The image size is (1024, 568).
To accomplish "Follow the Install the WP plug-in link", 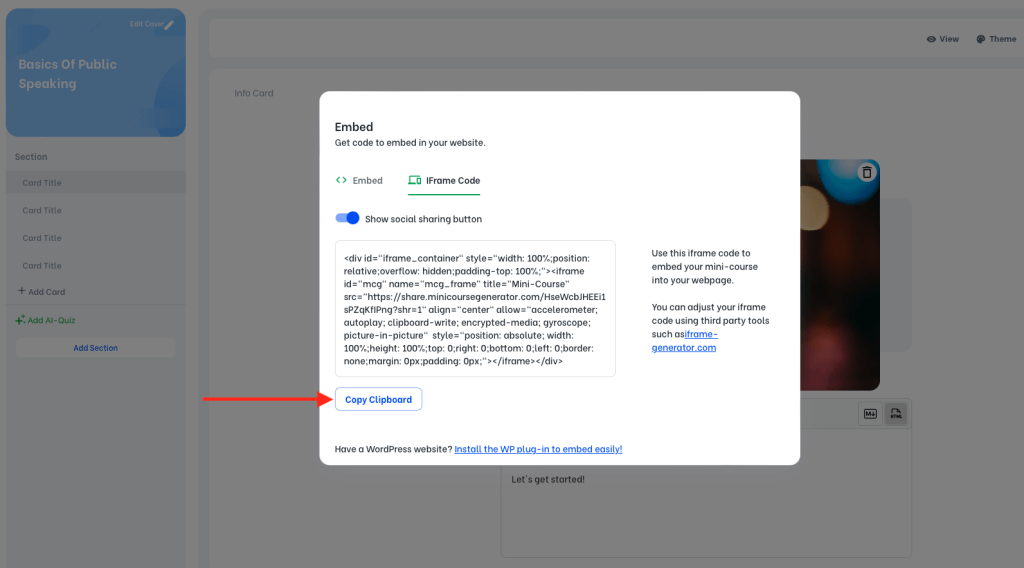I will (x=538, y=449).
